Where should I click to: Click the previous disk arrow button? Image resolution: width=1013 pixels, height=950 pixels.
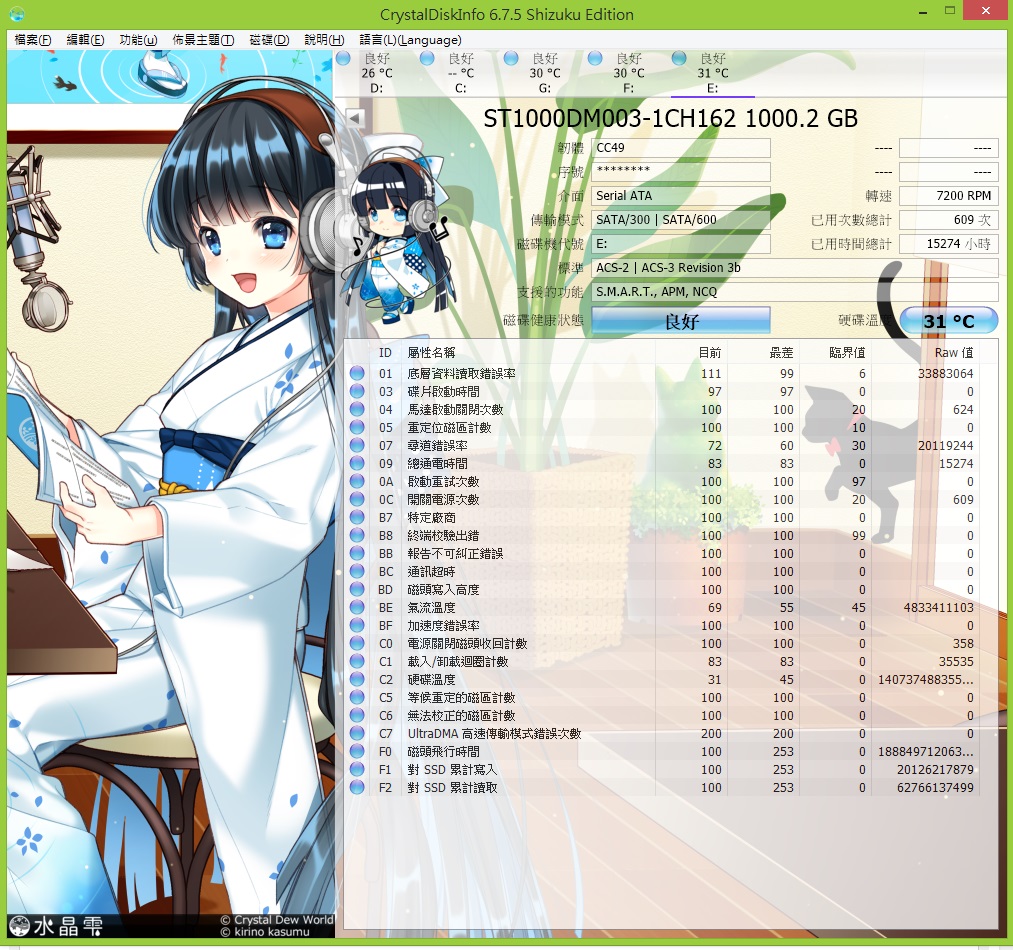tap(355, 118)
